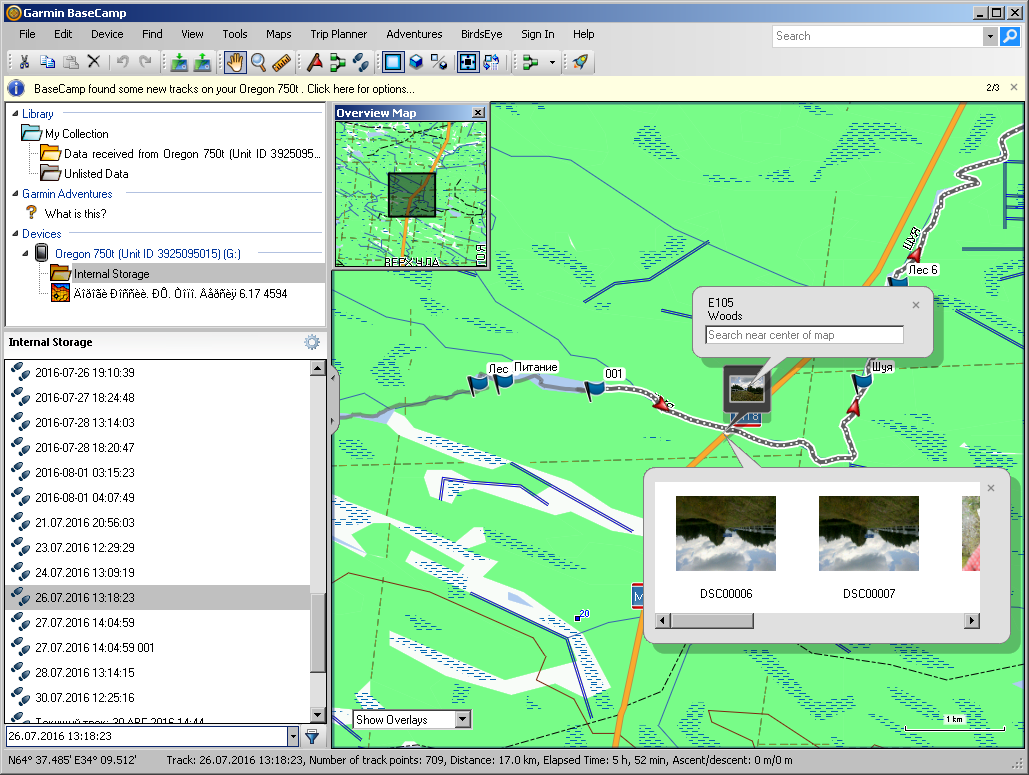The height and width of the screenshot is (775, 1029).
Task: Toggle 2D map view button
Action: [393, 62]
